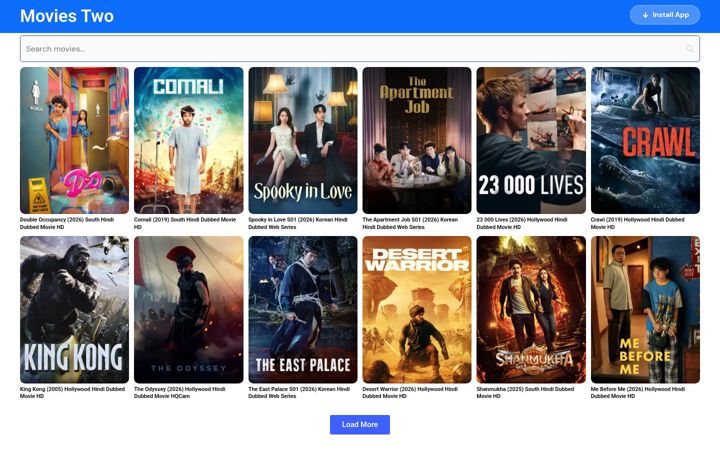Focus the Search movies input field
The image size is (720, 450).
pos(360,49)
